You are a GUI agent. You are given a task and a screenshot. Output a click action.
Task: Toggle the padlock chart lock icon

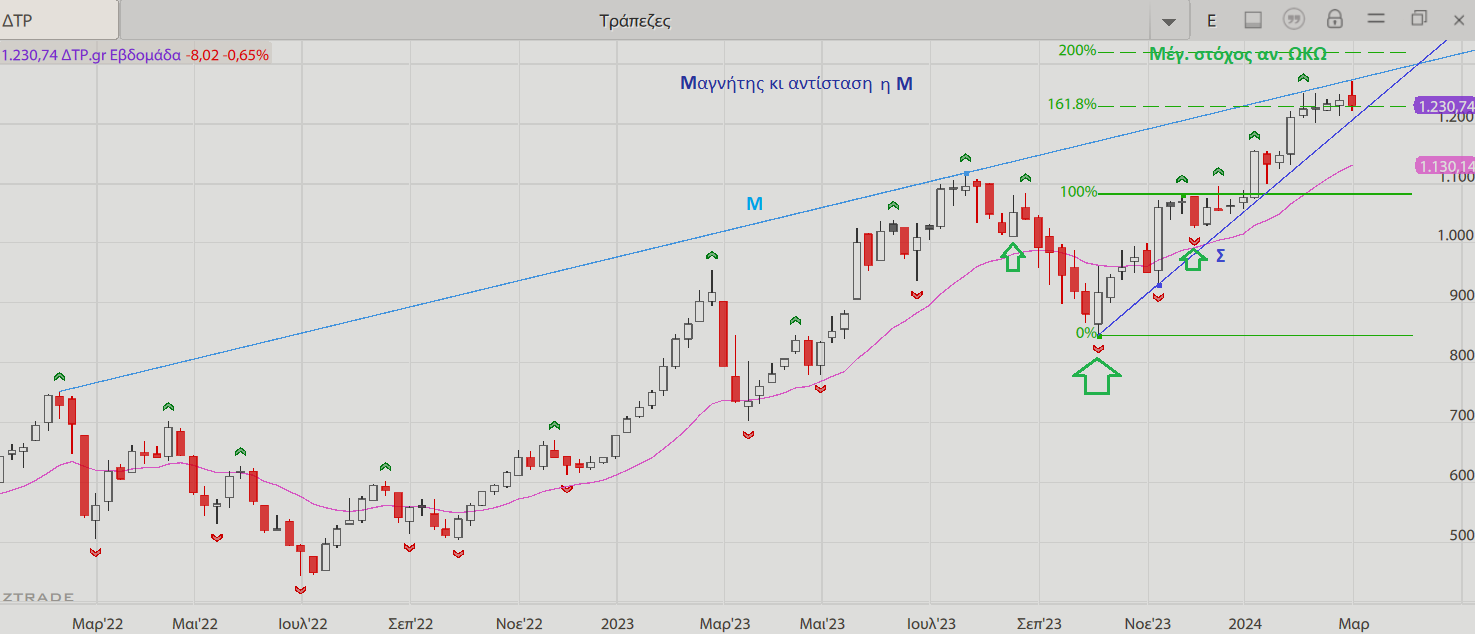coord(1334,20)
